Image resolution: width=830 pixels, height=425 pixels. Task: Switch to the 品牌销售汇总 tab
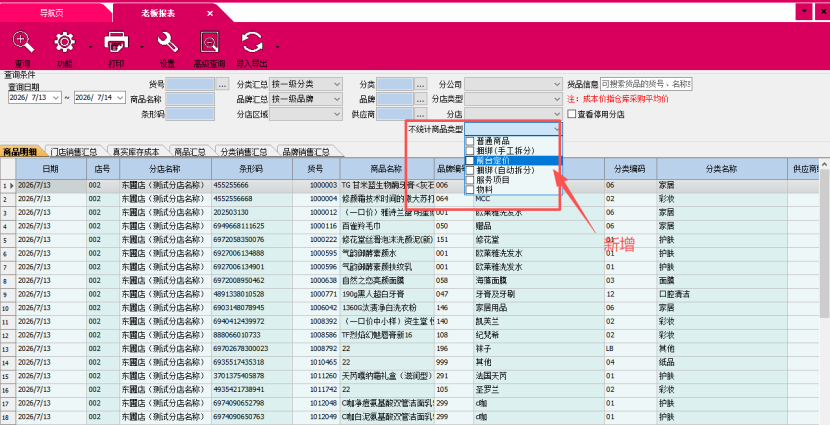click(x=306, y=152)
